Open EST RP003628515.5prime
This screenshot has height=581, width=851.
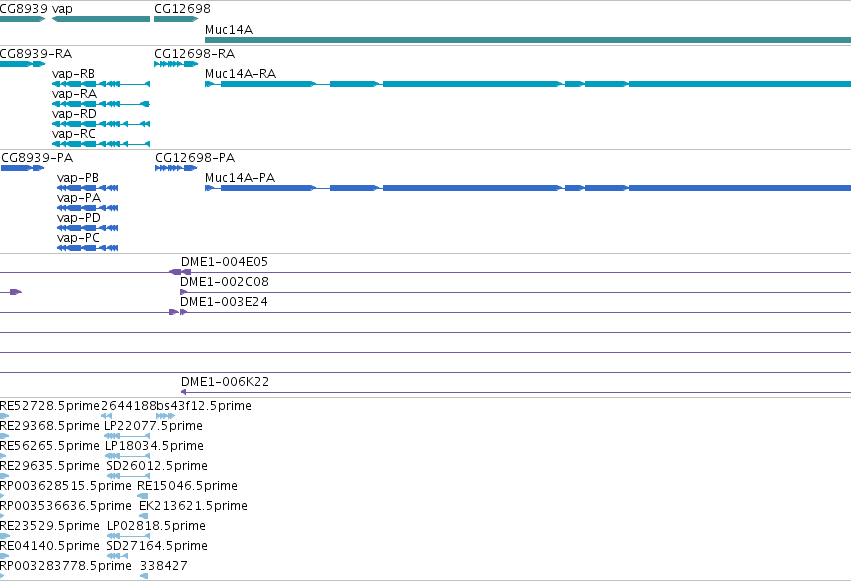pos(66,486)
